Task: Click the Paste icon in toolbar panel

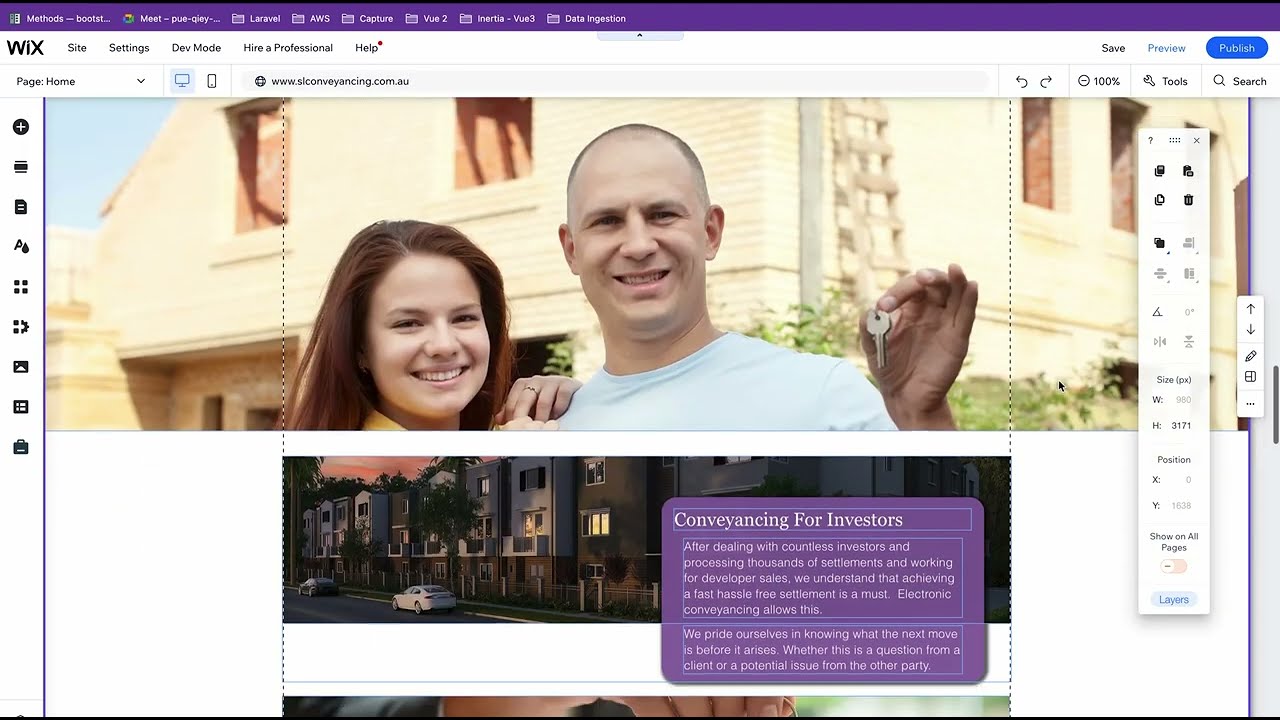Action: (1188, 171)
